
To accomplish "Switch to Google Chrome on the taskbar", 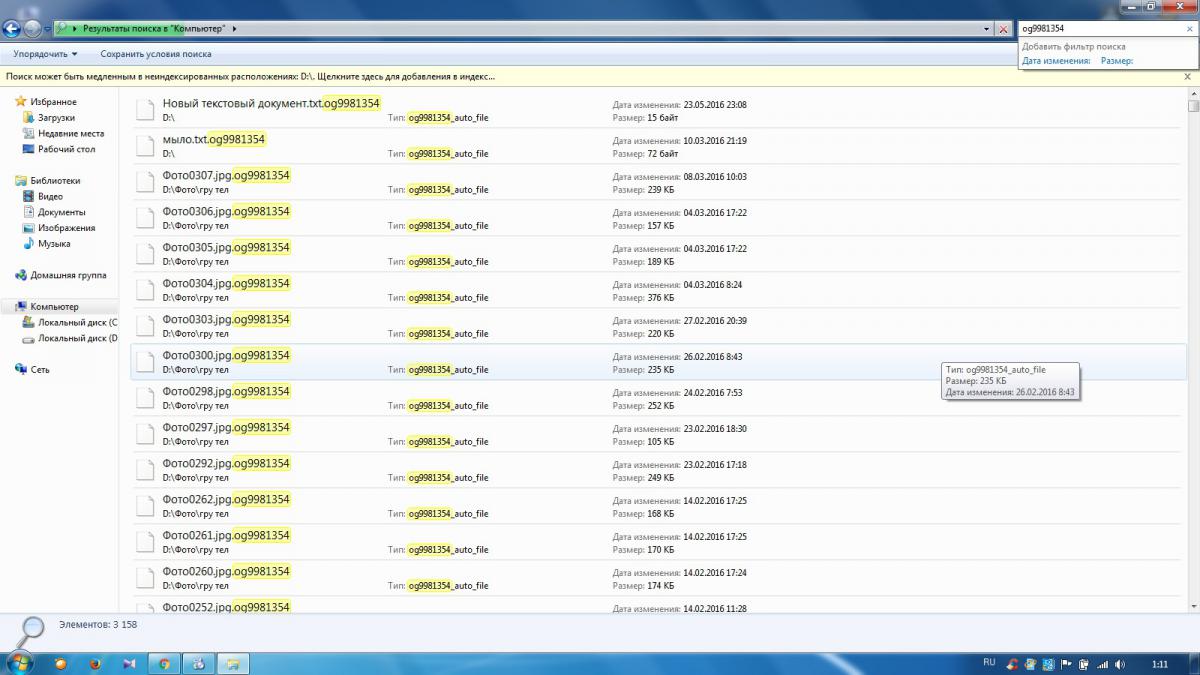I will (x=163, y=663).
